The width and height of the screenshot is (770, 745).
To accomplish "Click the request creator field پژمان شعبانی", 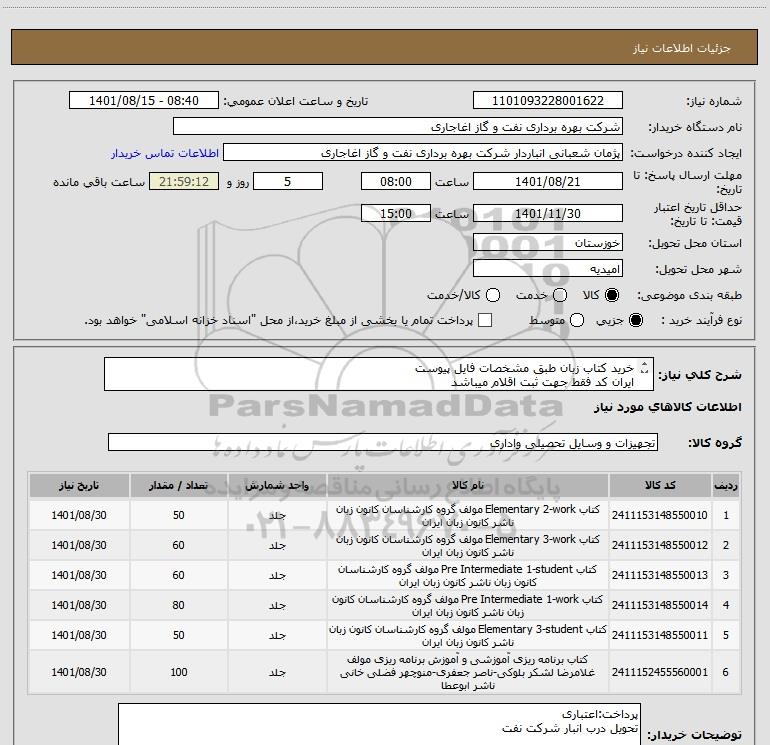I will click(x=423, y=153).
